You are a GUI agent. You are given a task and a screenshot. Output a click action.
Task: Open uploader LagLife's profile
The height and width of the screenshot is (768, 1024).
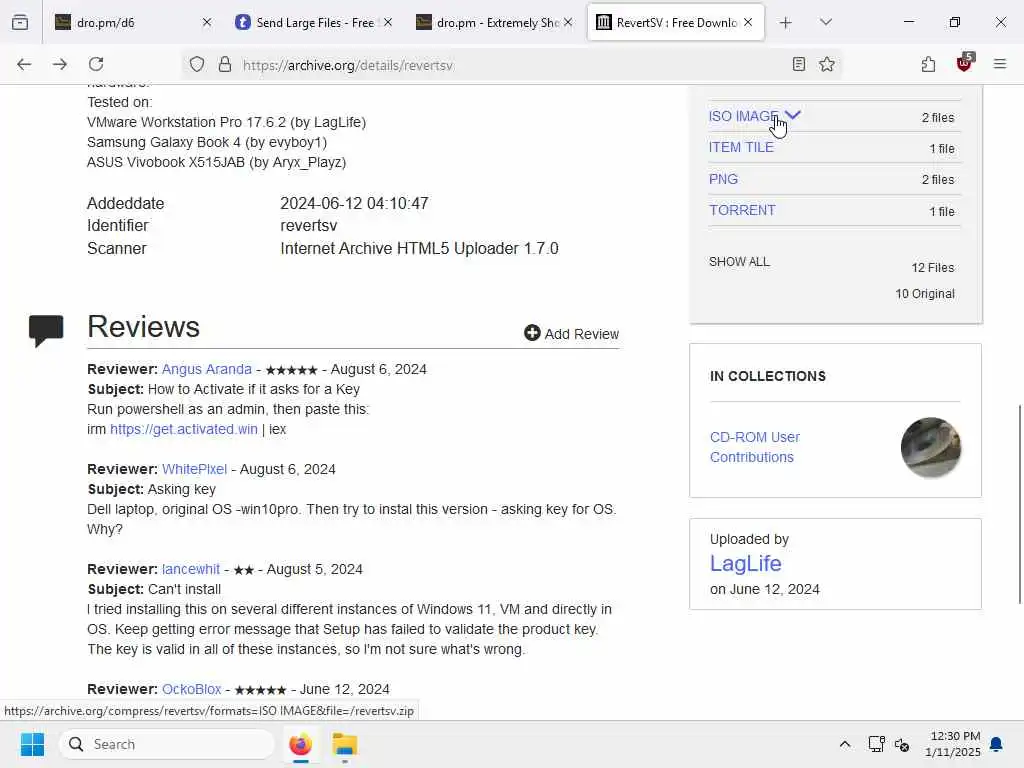click(x=745, y=563)
